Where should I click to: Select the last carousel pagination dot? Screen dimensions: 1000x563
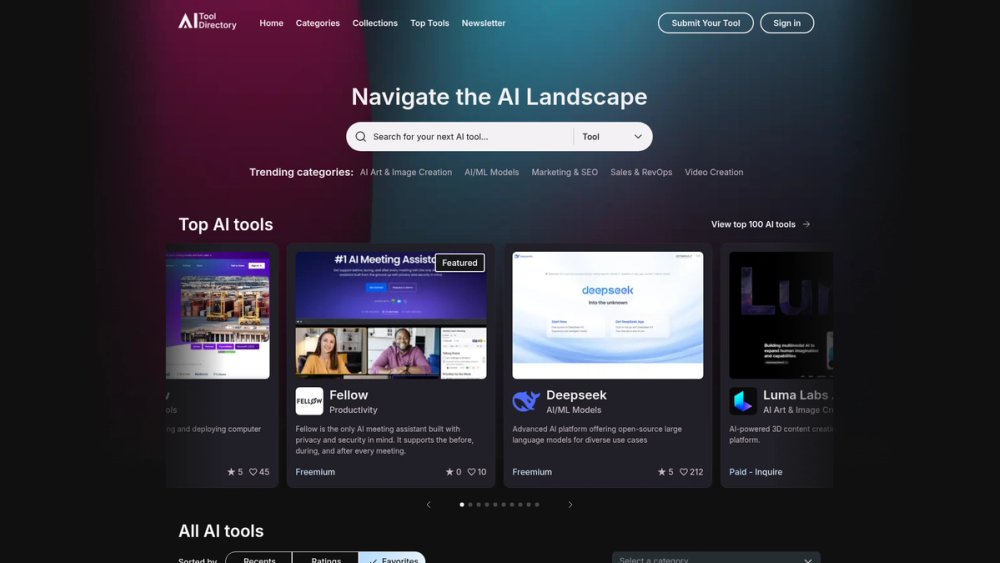(x=537, y=504)
